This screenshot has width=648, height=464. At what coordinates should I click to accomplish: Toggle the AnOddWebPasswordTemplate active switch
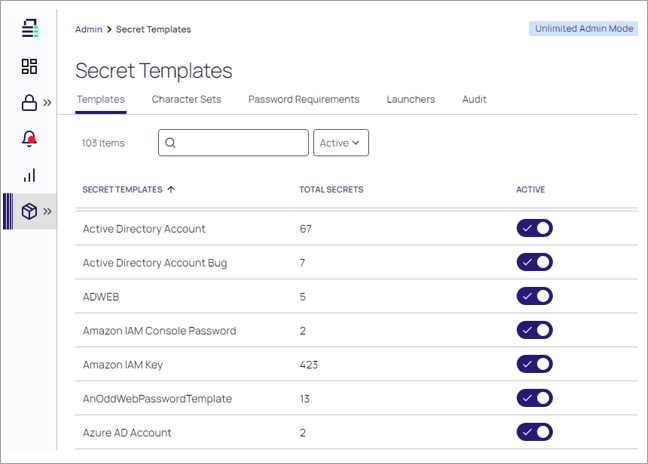534,398
